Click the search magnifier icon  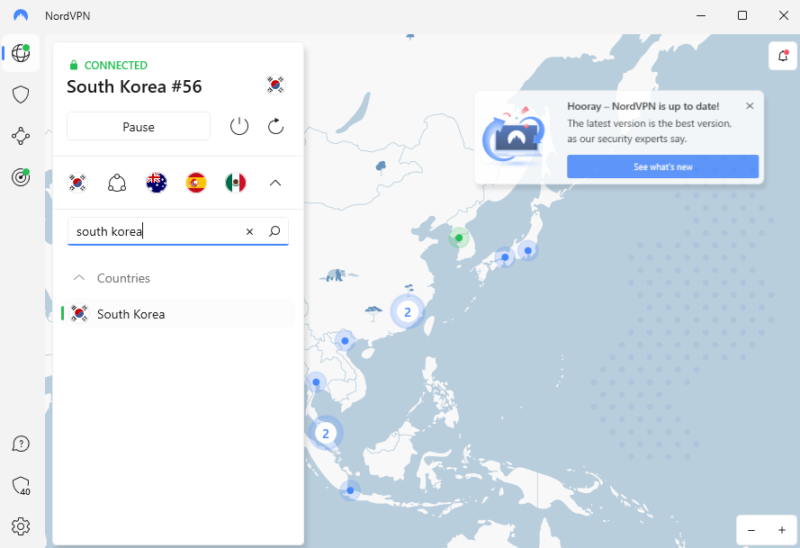[x=274, y=231]
